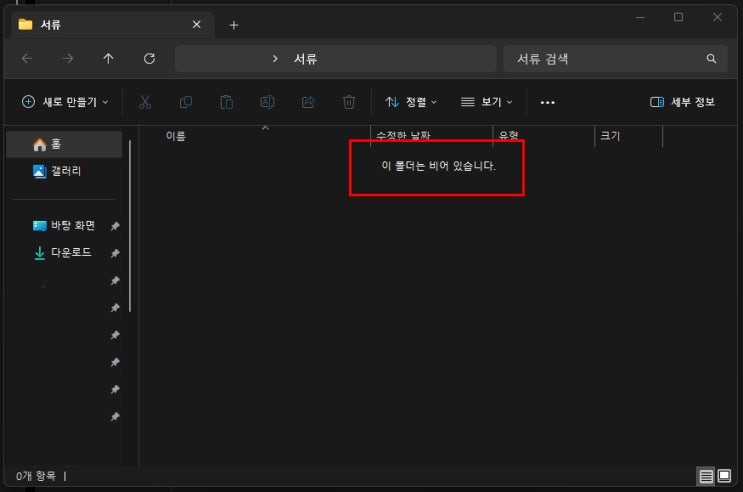
Task: Click the Rename icon in toolbar
Action: [267, 102]
